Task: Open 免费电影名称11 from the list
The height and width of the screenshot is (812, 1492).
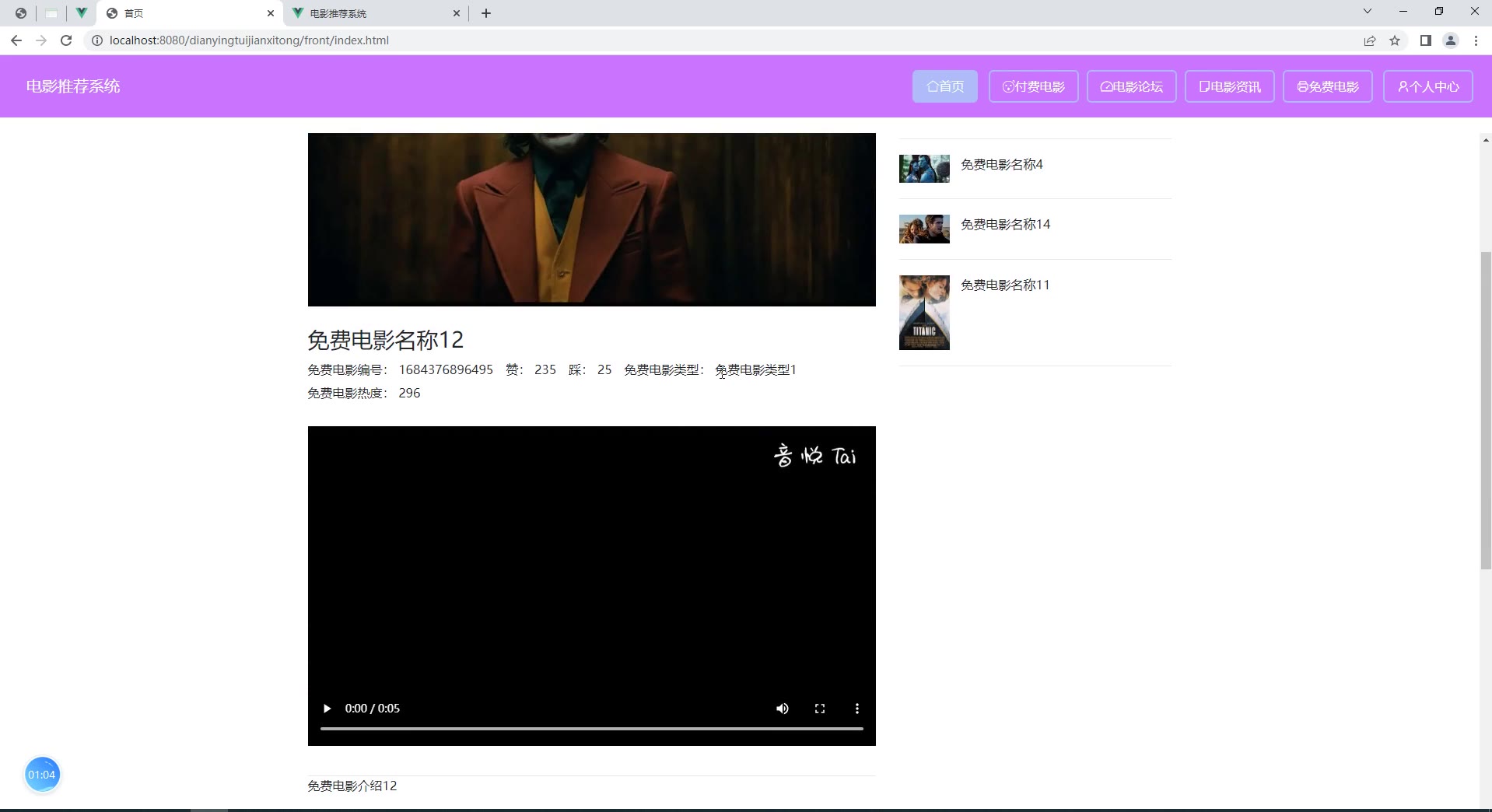Action: [1006, 285]
